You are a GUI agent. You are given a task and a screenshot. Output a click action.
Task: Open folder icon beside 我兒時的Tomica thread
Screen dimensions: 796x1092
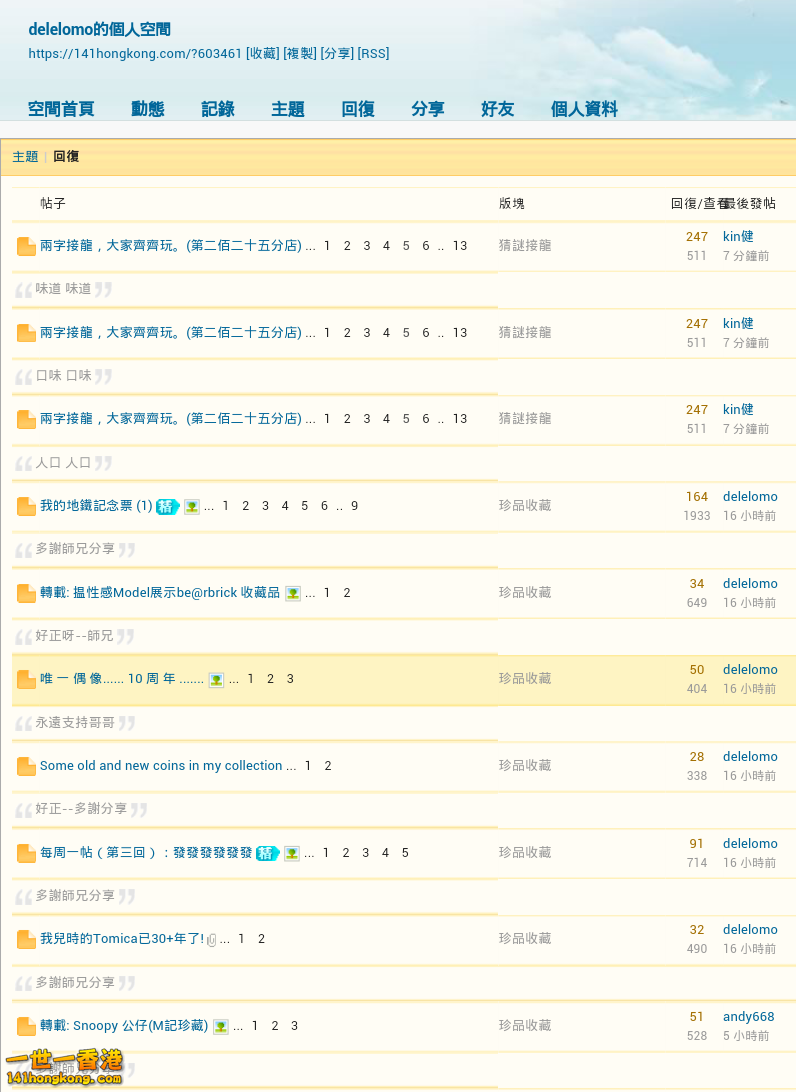[x=26, y=939]
